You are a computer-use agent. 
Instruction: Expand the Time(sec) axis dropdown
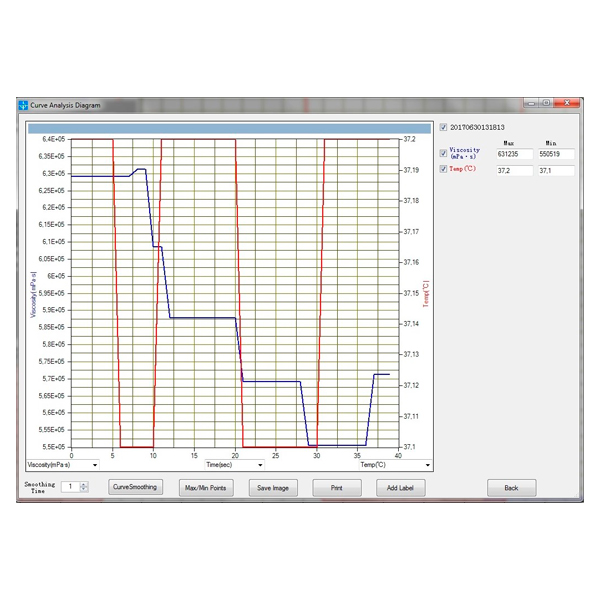coord(260,465)
